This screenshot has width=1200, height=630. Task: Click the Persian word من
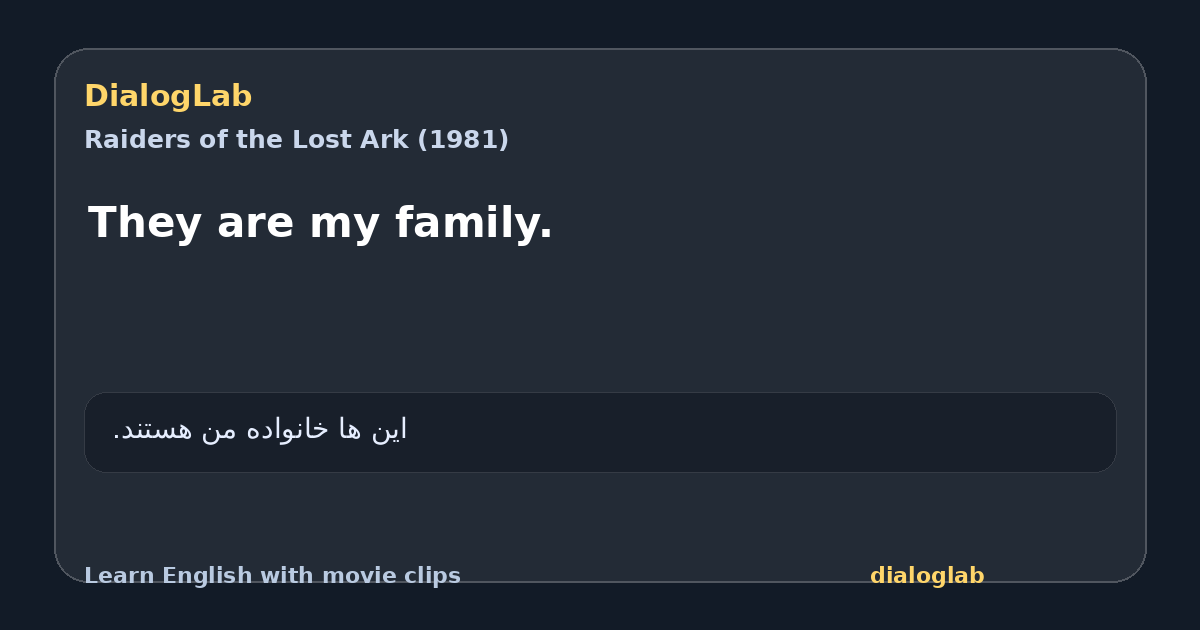coord(222,430)
